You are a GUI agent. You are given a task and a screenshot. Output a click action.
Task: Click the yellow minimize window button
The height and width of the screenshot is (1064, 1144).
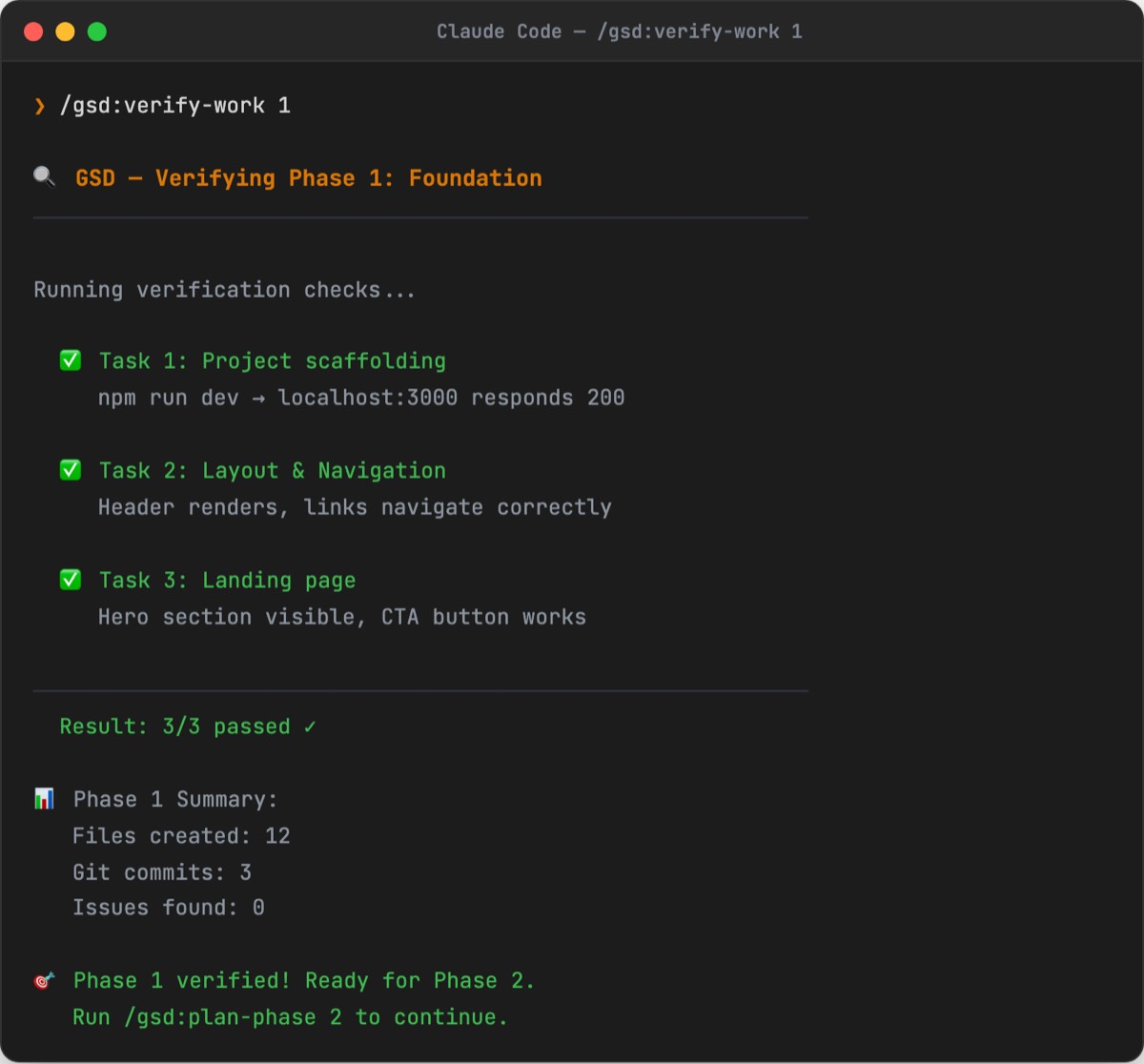[65, 31]
